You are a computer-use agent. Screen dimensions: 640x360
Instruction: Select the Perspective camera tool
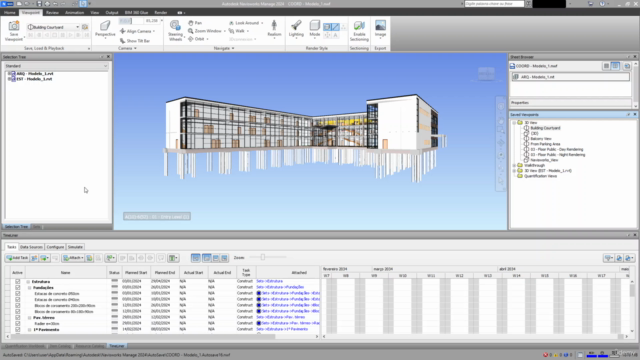(x=105, y=29)
